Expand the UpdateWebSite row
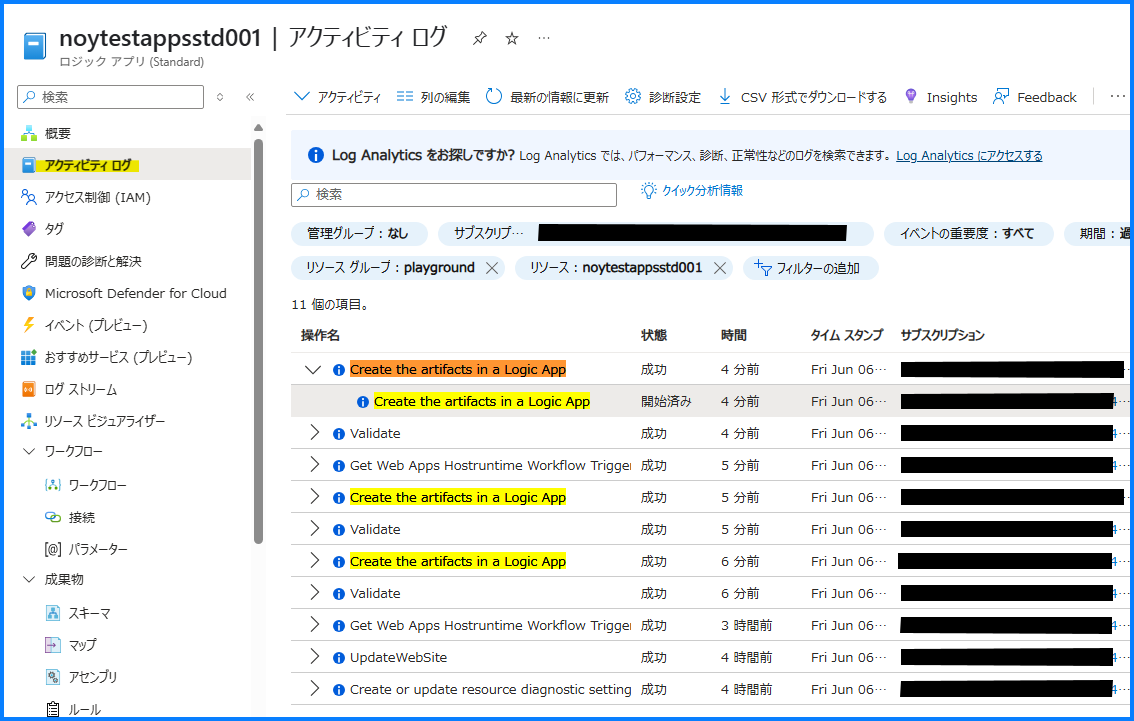This screenshot has width=1134, height=721. point(314,657)
